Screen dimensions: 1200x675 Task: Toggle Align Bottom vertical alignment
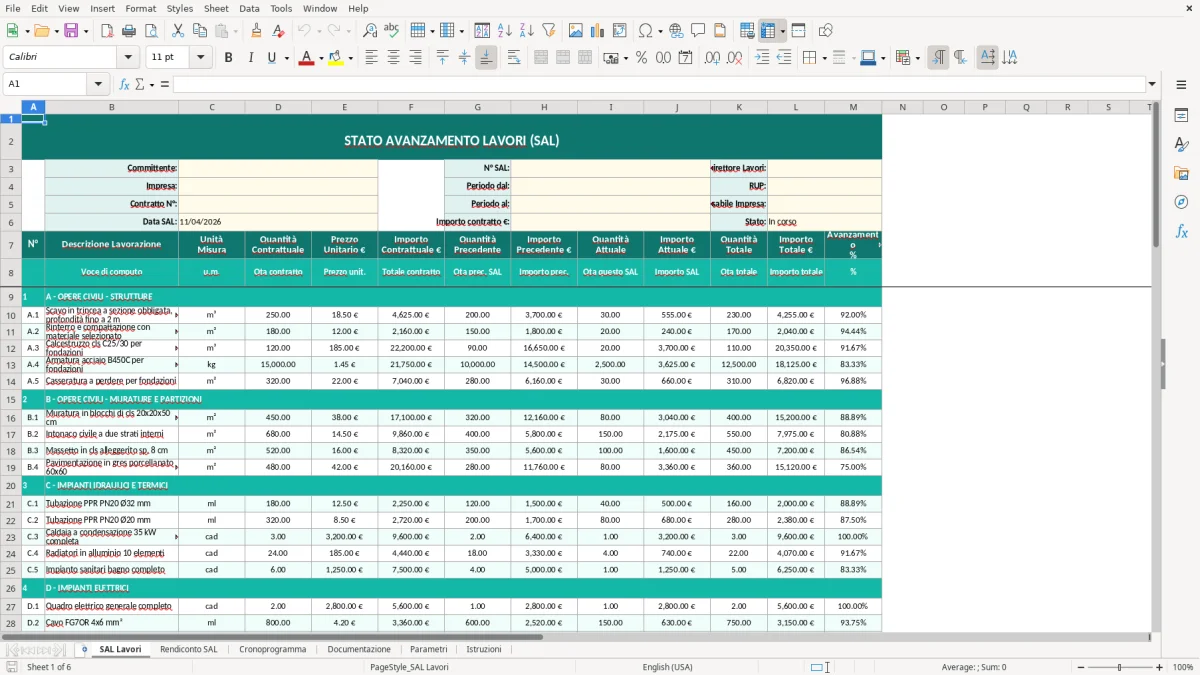coord(486,58)
